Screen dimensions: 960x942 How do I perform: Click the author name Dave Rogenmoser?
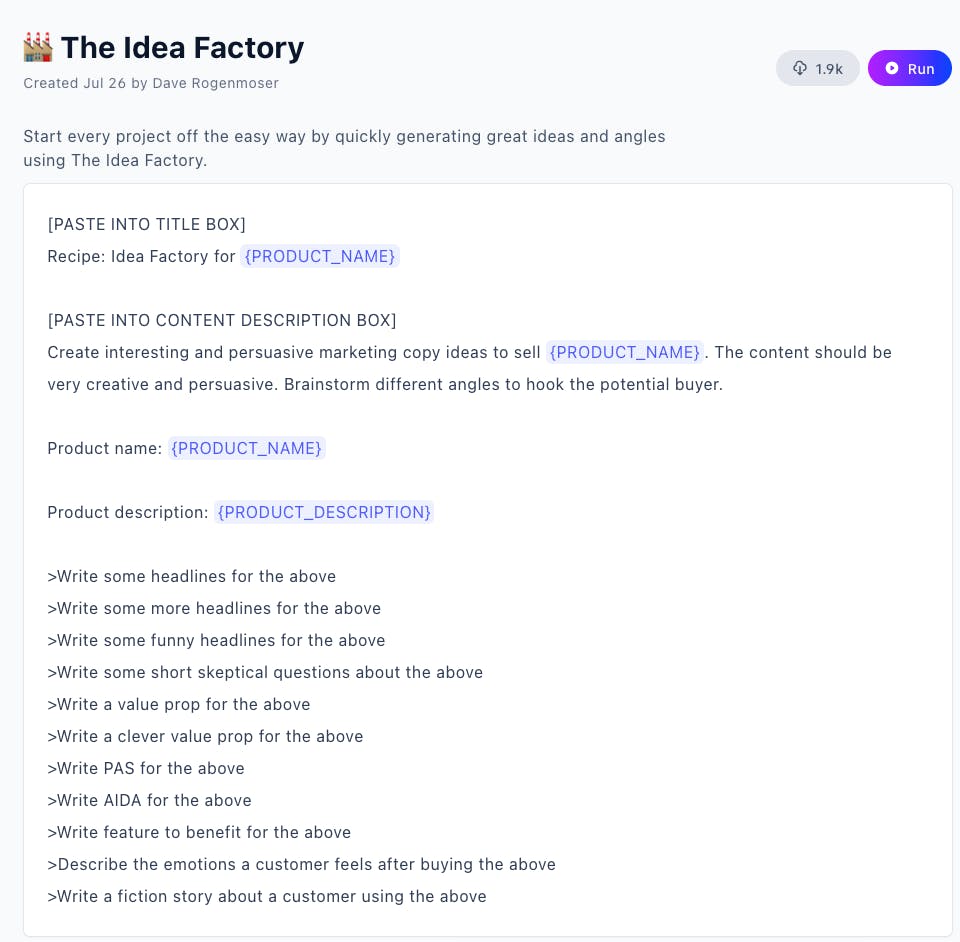point(216,83)
